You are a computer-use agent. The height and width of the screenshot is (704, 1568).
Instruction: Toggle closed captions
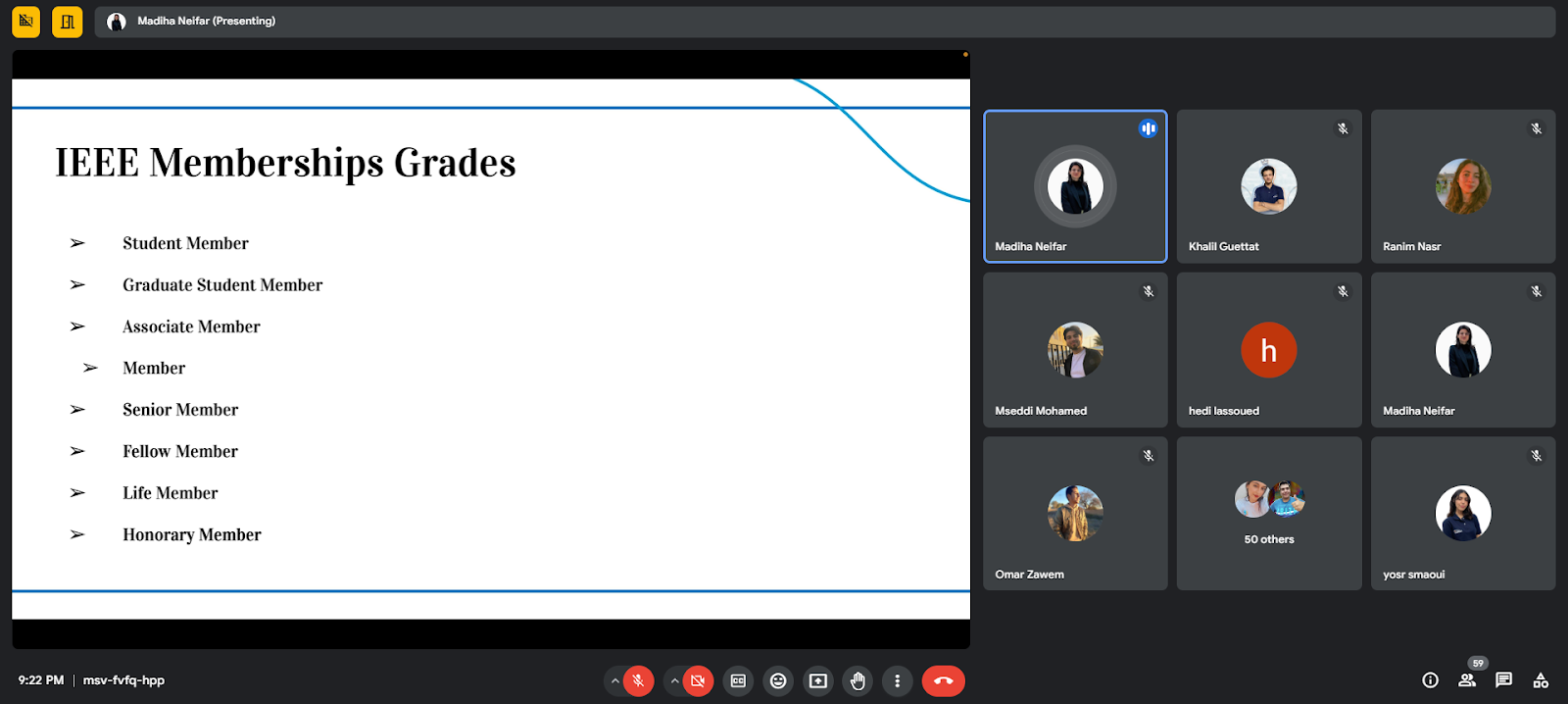tap(738, 680)
